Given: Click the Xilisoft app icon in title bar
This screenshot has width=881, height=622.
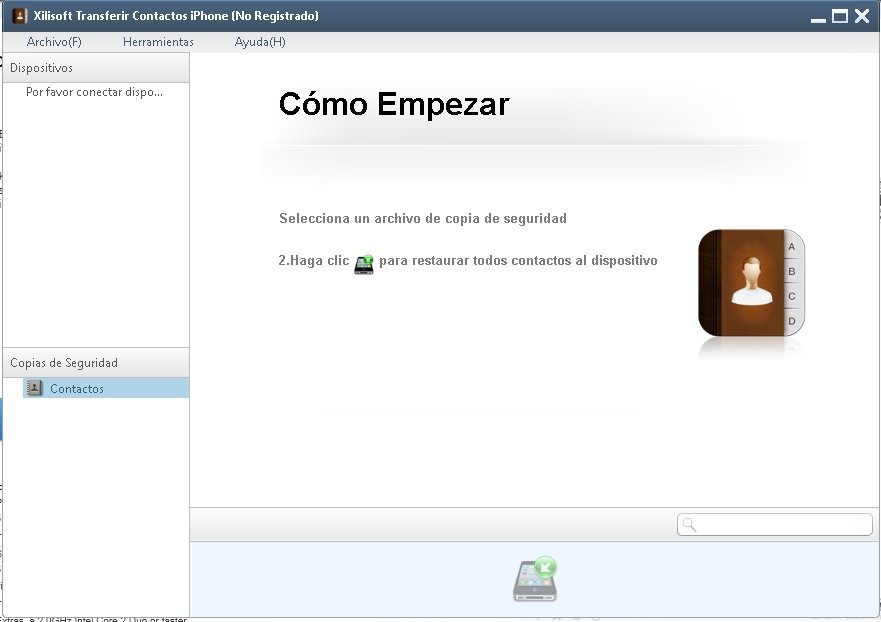Looking at the screenshot, I should coord(20,16).
